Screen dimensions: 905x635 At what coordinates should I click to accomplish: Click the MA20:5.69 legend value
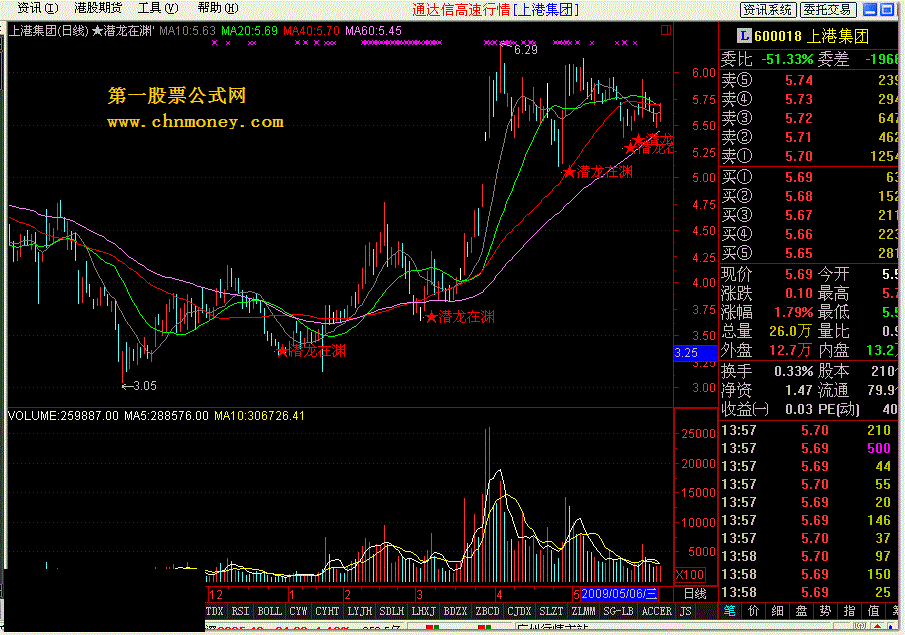pos(249,31)
